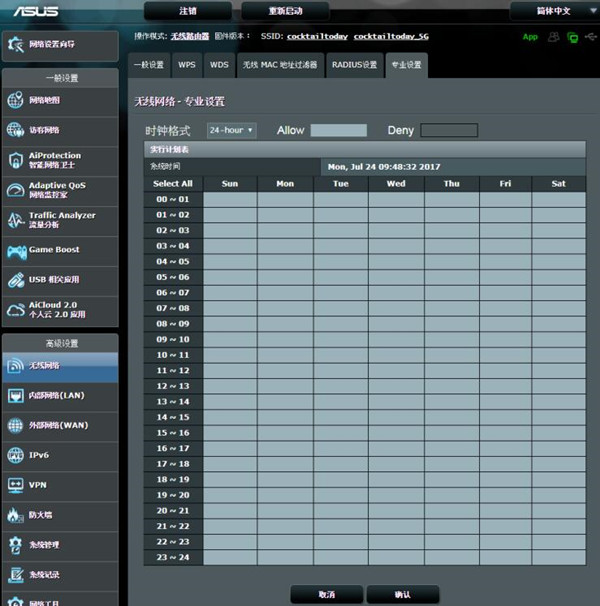Open Traffic Analyzer from the sidebar

[x=16, y=220]
